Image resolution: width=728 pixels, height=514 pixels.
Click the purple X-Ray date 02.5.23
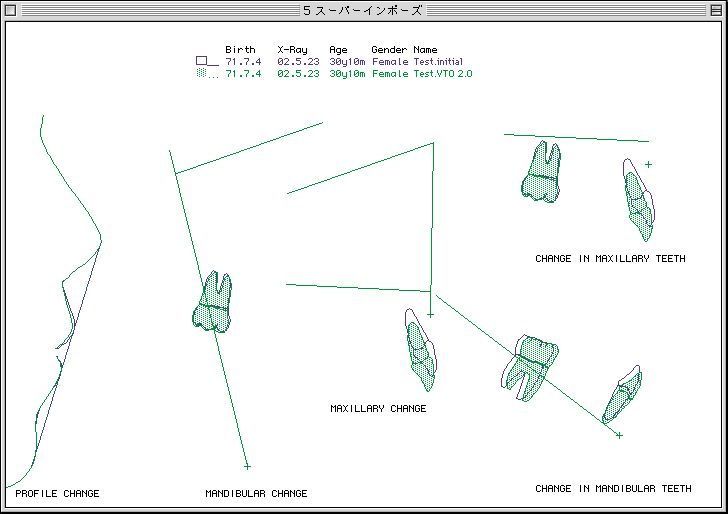pyautogui.click(x=299, y=61)
